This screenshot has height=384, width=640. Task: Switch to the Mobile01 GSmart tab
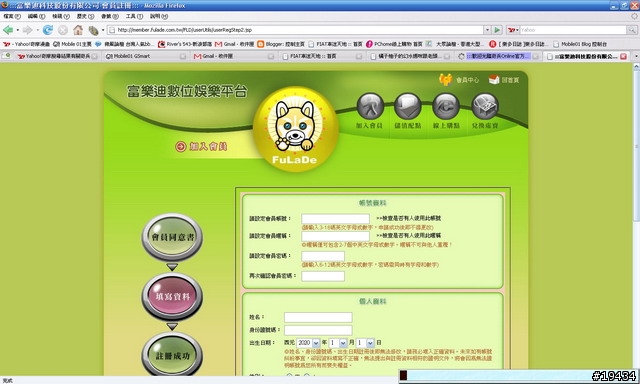tap(145, 56)
